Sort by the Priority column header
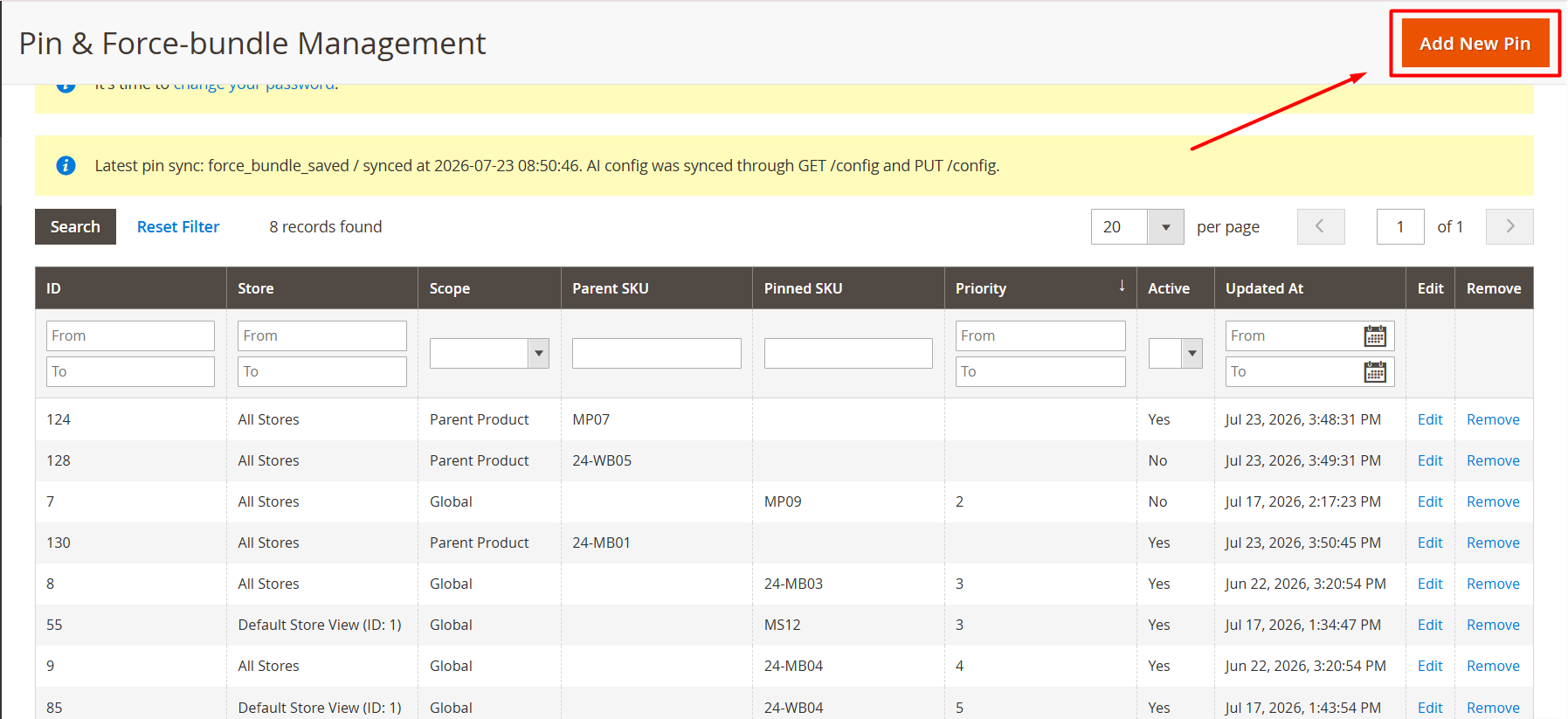 click(1040, 288)
